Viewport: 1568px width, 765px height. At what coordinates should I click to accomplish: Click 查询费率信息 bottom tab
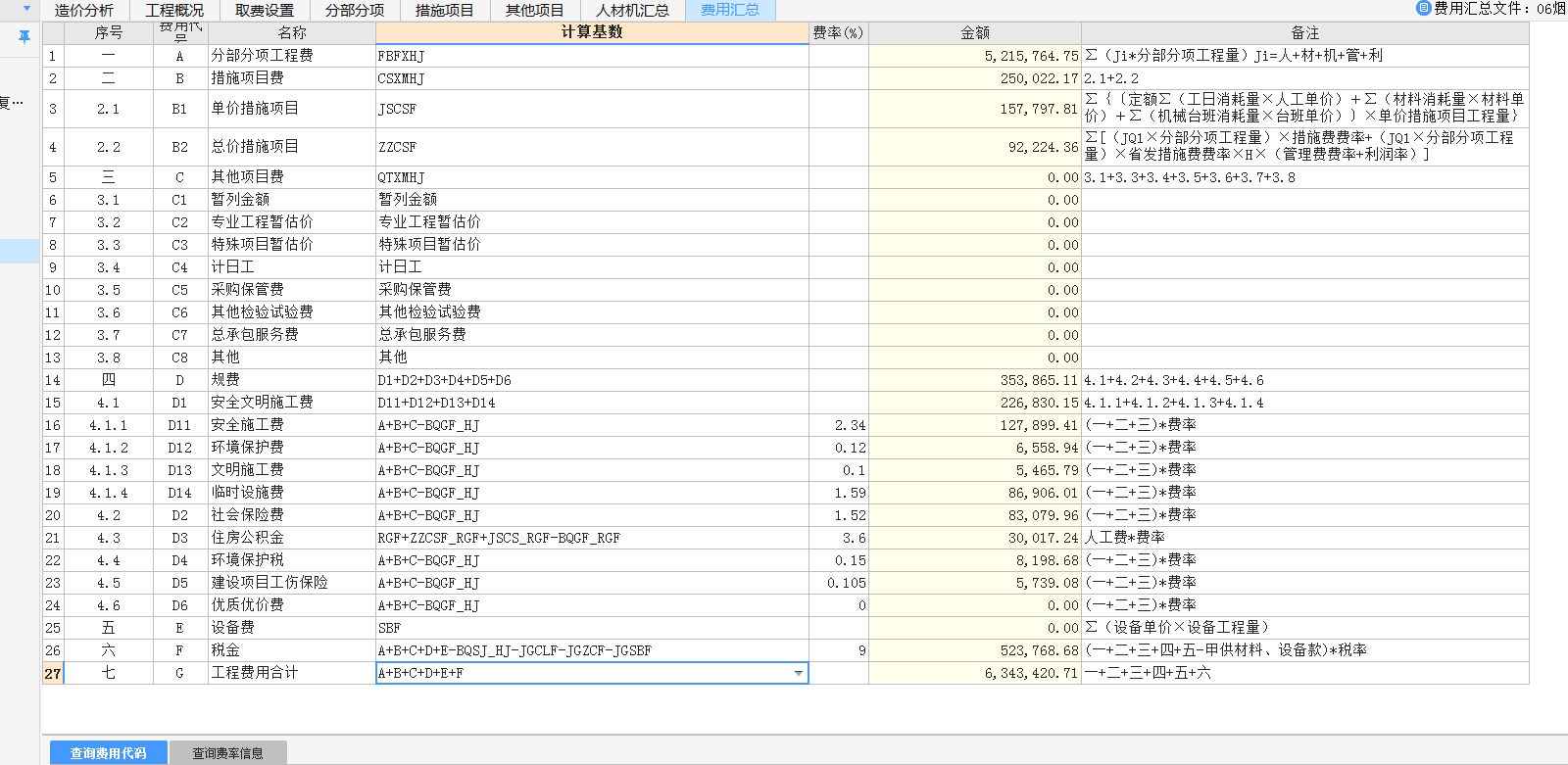227,753
